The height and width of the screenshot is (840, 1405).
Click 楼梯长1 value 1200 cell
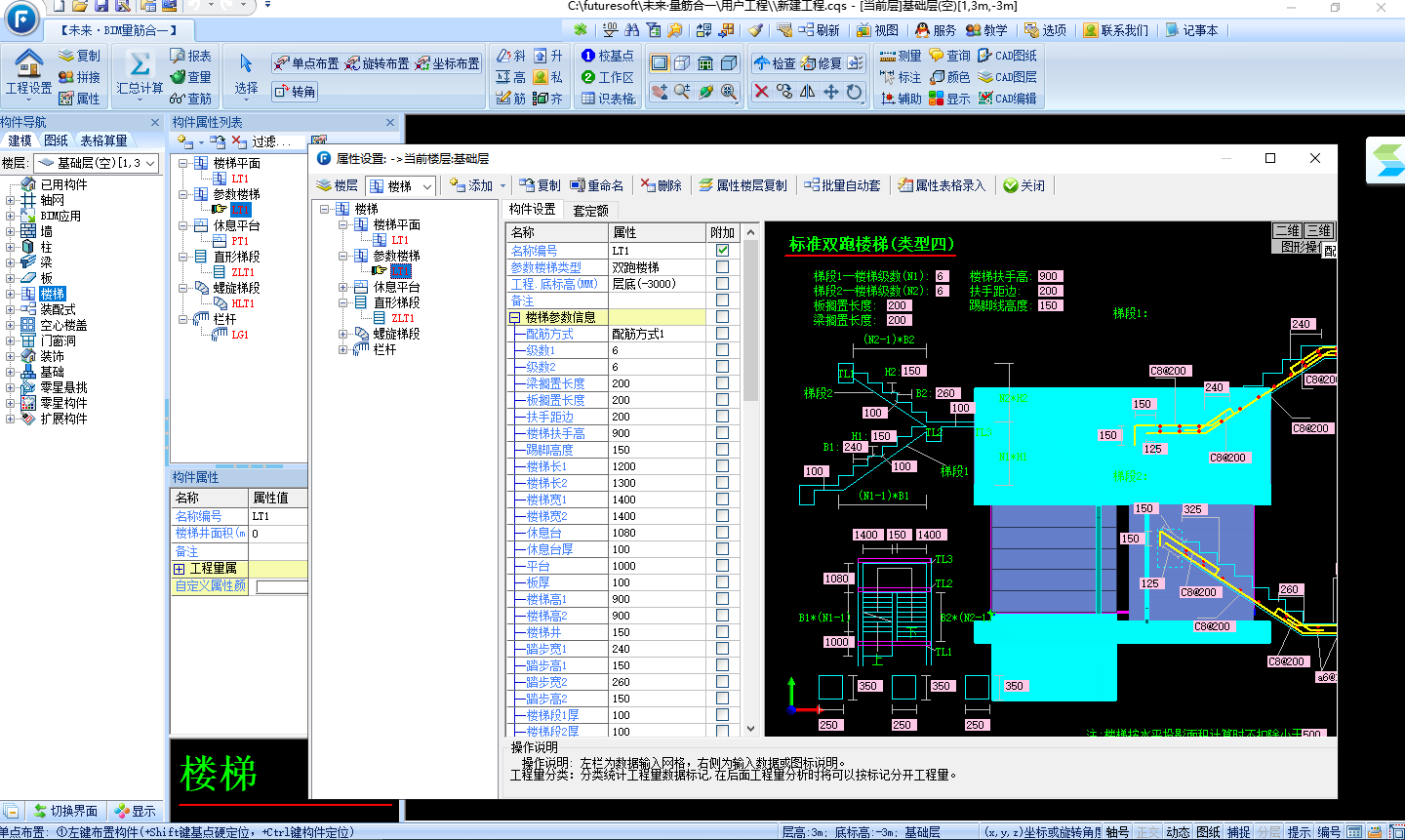658,465
